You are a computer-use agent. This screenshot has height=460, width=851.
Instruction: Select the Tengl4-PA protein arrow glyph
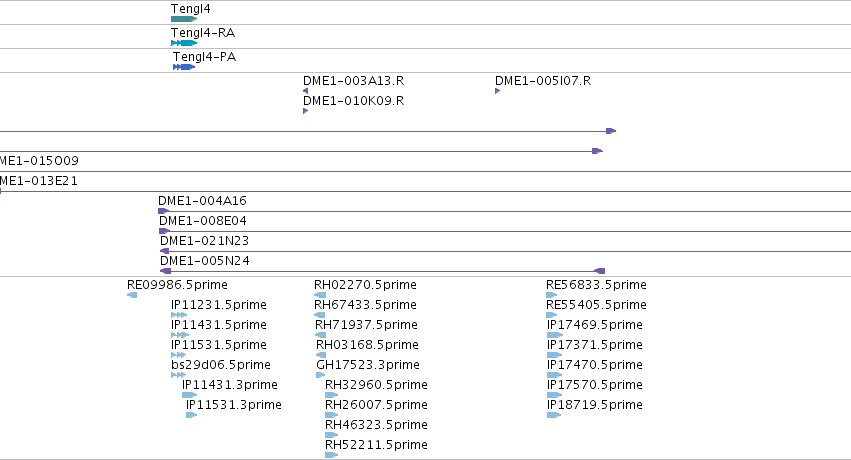coord(184,67)
